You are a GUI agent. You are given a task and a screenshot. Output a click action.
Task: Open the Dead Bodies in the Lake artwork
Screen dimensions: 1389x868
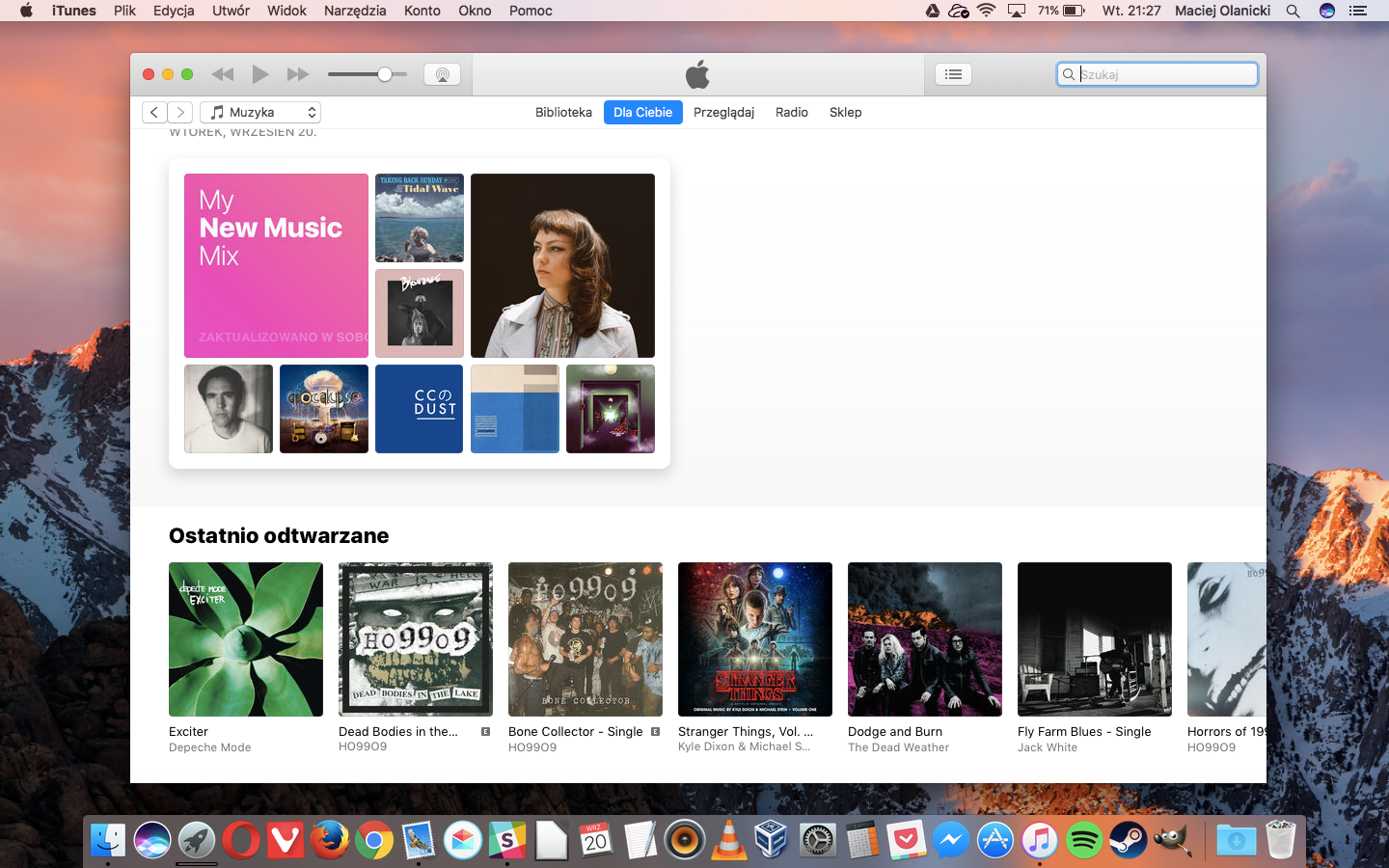point(416,639)
